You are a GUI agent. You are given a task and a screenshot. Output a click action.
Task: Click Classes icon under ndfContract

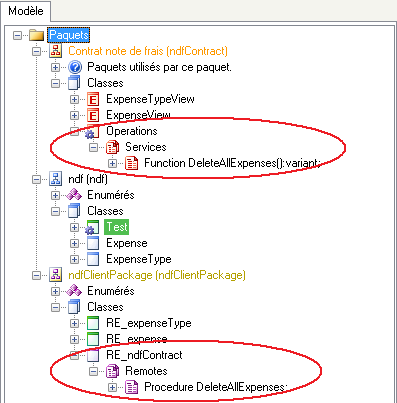[74, 83]
